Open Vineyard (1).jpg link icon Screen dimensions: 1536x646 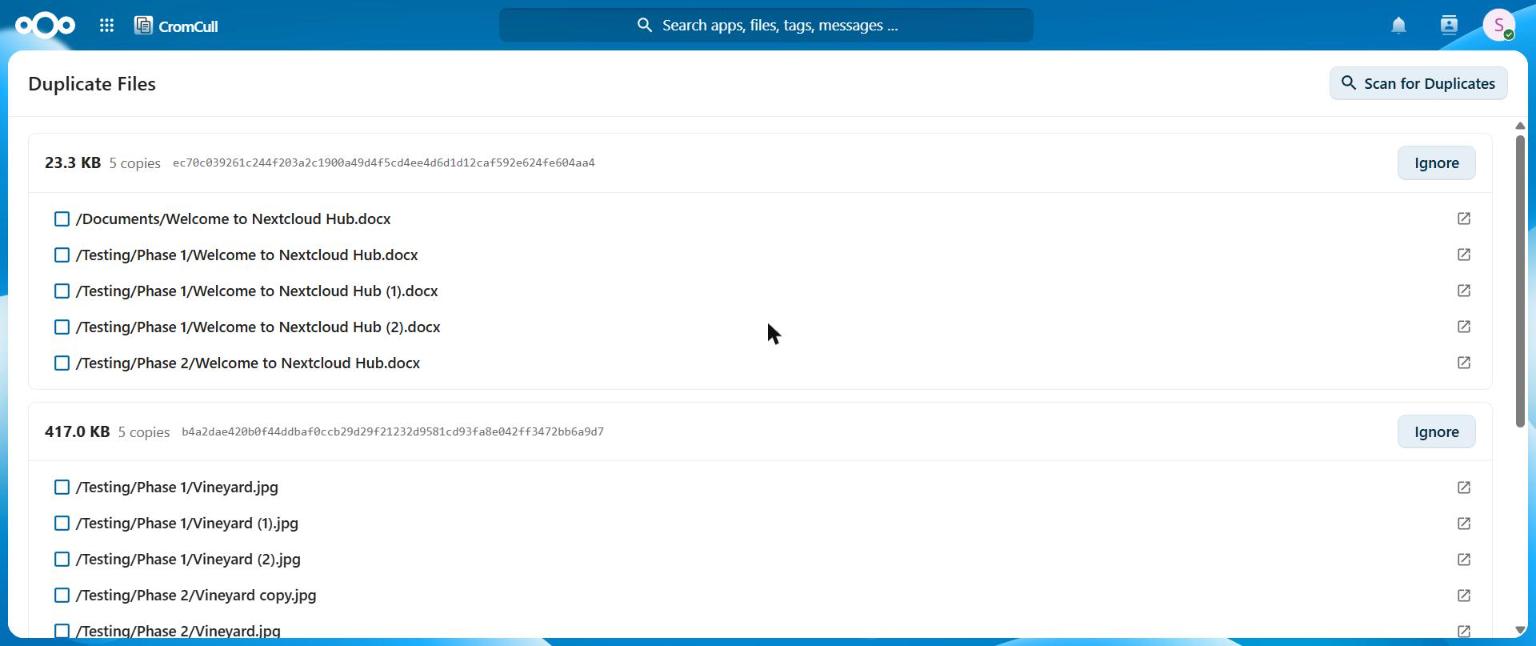tap(1464, 523)
